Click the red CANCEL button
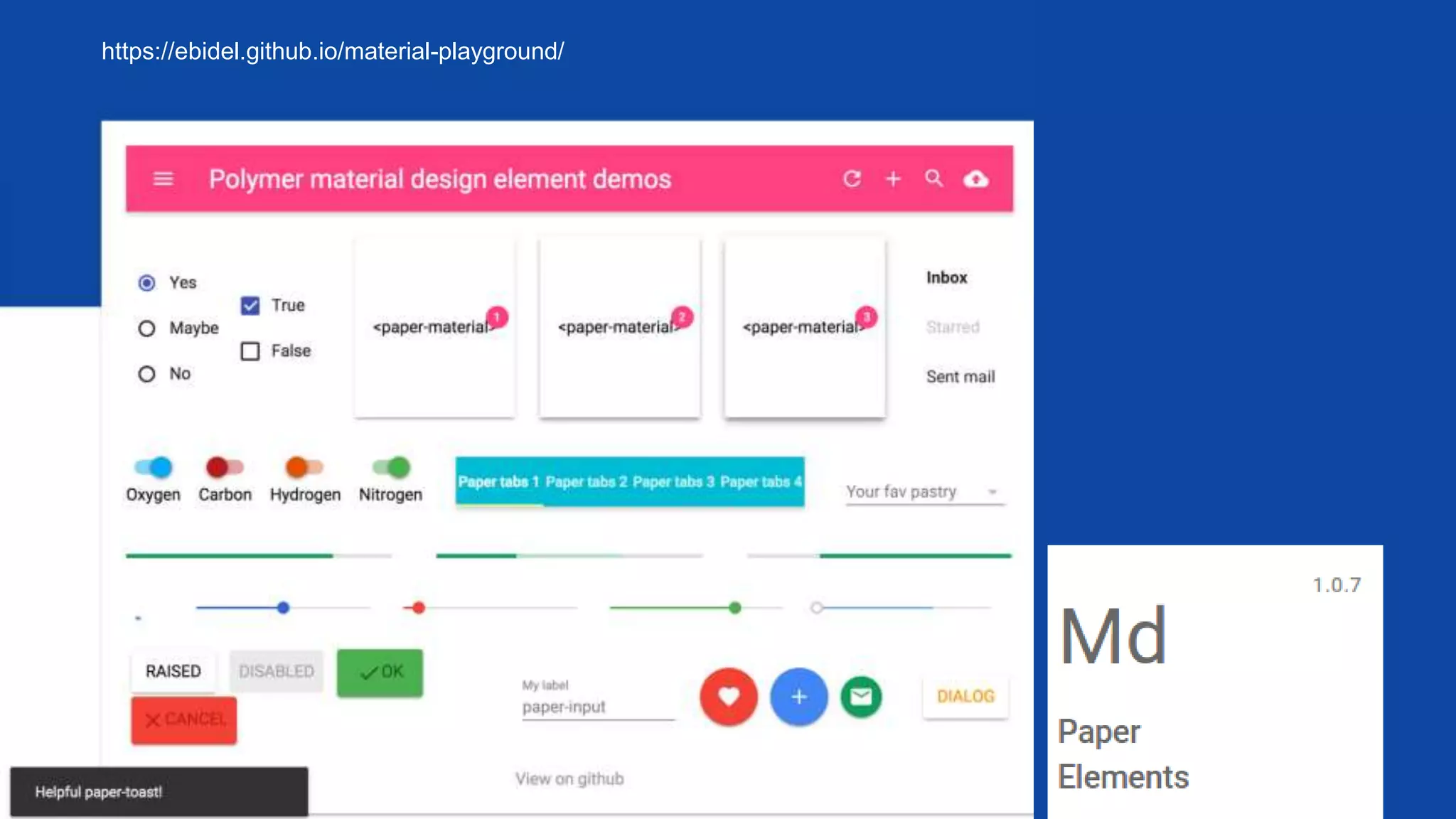 (x=183, y=720)
